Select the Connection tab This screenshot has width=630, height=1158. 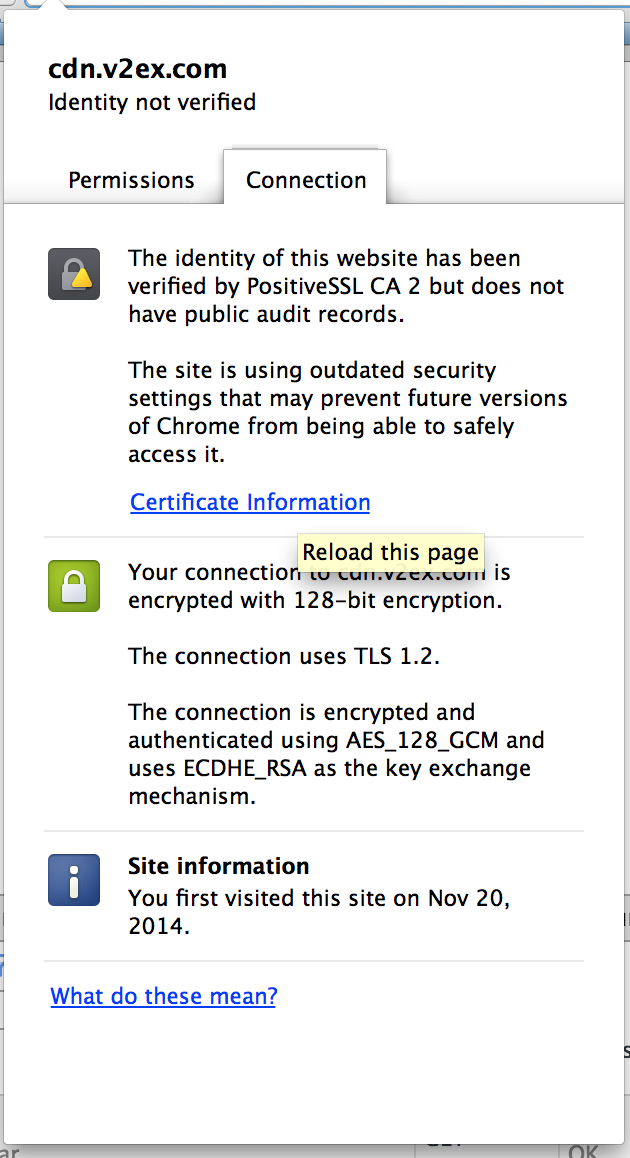[306, 181]
